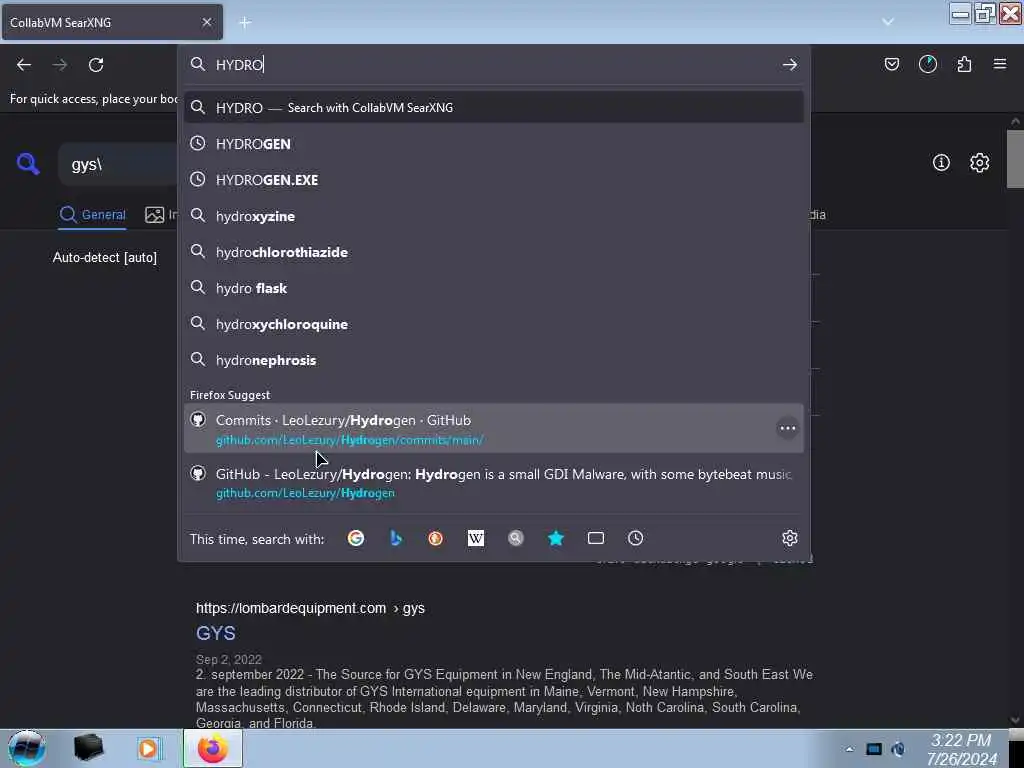
Task: Search this time with Bing
Action: pos(396,538)
